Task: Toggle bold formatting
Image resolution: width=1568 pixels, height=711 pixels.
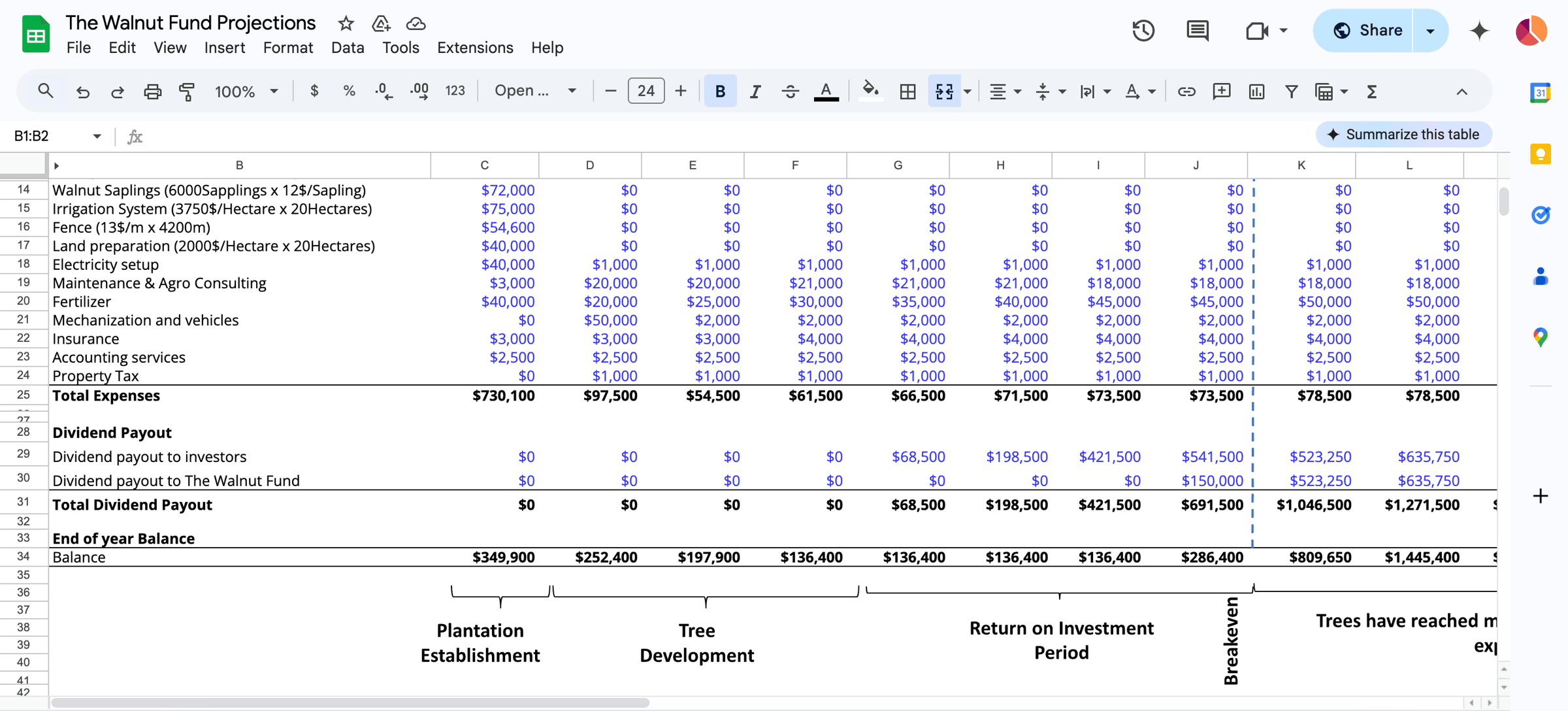Action: click(x=720, y=91)
